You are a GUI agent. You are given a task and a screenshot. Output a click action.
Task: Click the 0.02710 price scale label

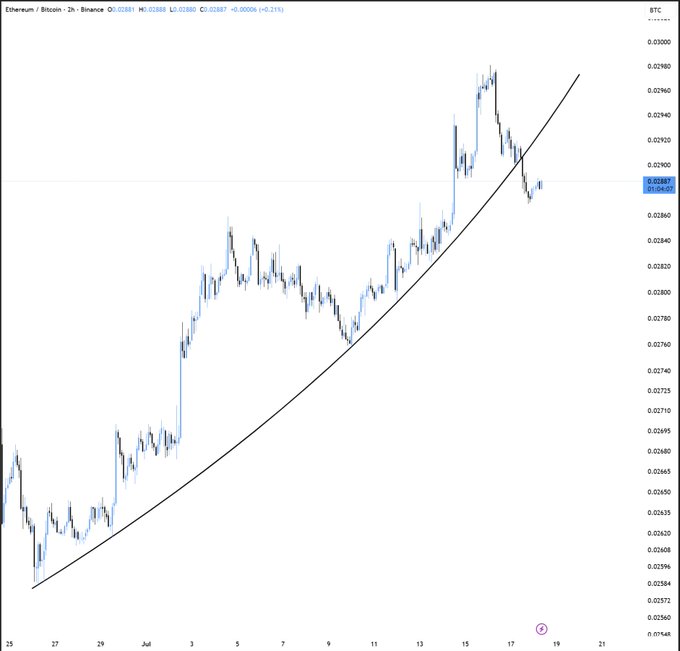pos(659,411)
